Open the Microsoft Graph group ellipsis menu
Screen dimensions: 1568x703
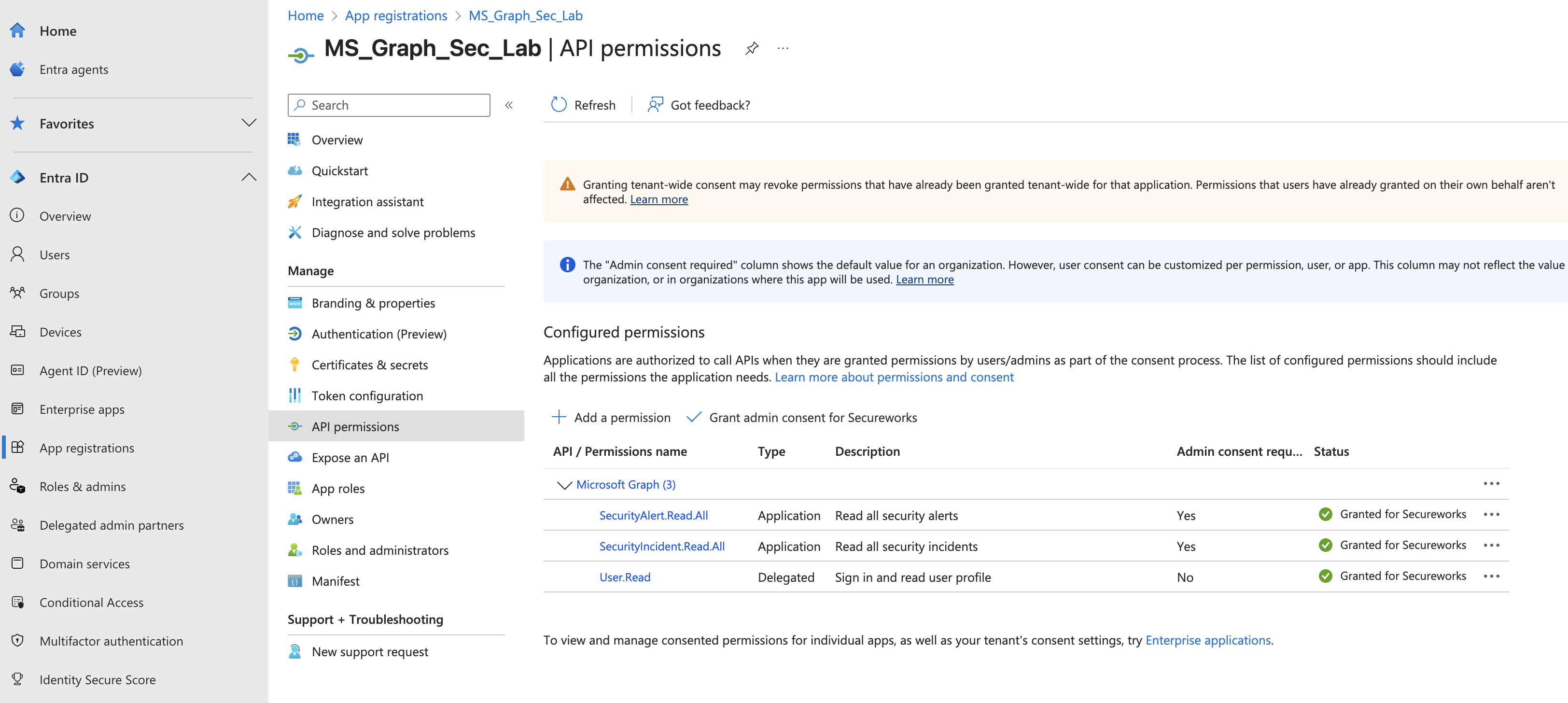(1491, 483)
